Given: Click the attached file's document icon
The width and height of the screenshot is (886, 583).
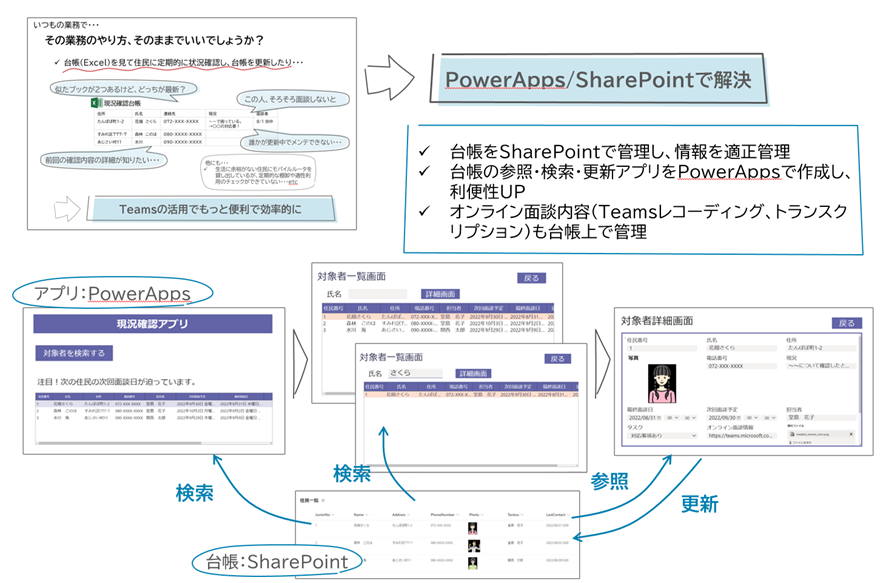Looking at the screenshot, I should [x=792, y=434].
